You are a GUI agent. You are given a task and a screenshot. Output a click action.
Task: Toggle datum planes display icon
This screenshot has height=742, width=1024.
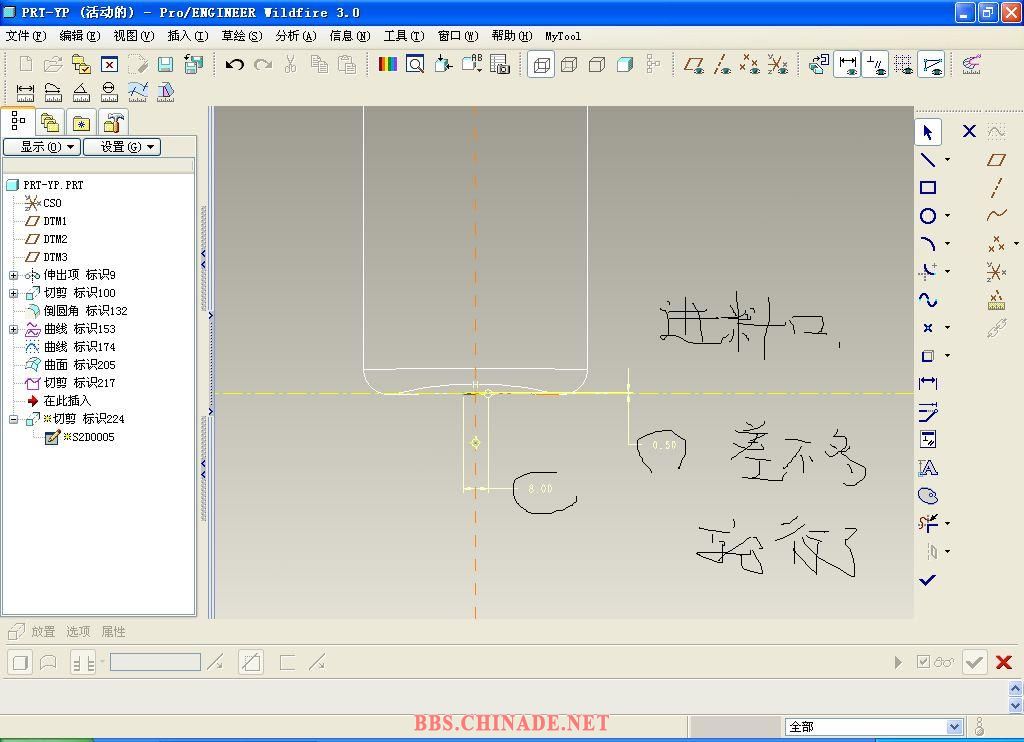tap(694, 65)
